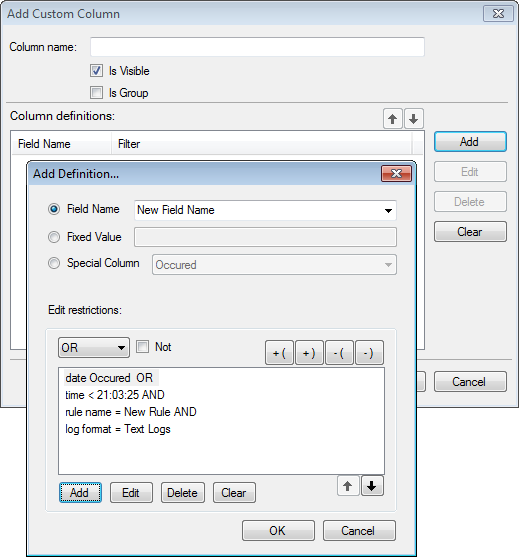
Task: Add closing parenthesis with +) button
Action: click(x=309, y=353)
